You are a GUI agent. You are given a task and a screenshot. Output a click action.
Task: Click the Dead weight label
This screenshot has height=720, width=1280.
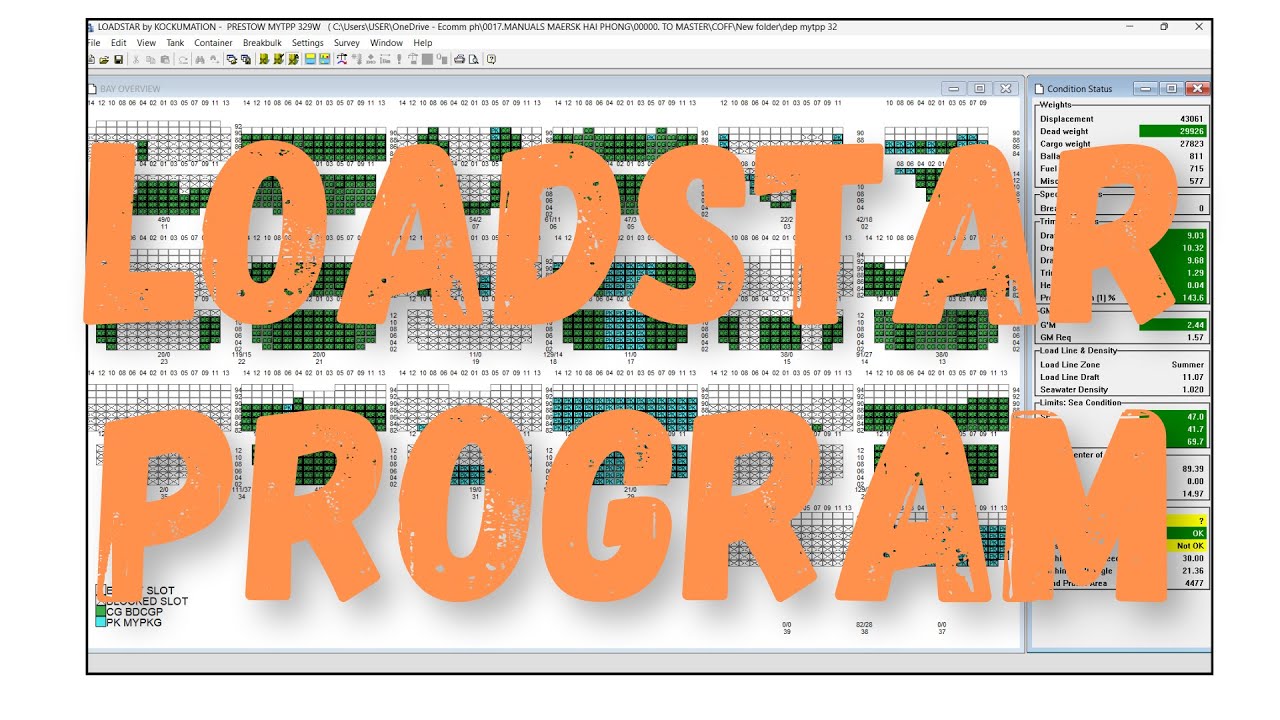click(x=1064, y=131)
